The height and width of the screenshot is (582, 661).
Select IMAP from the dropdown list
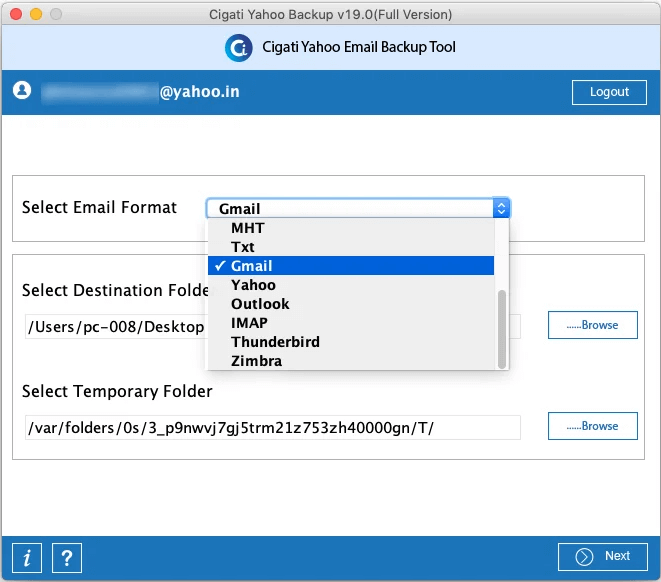(x=351, y=323)
